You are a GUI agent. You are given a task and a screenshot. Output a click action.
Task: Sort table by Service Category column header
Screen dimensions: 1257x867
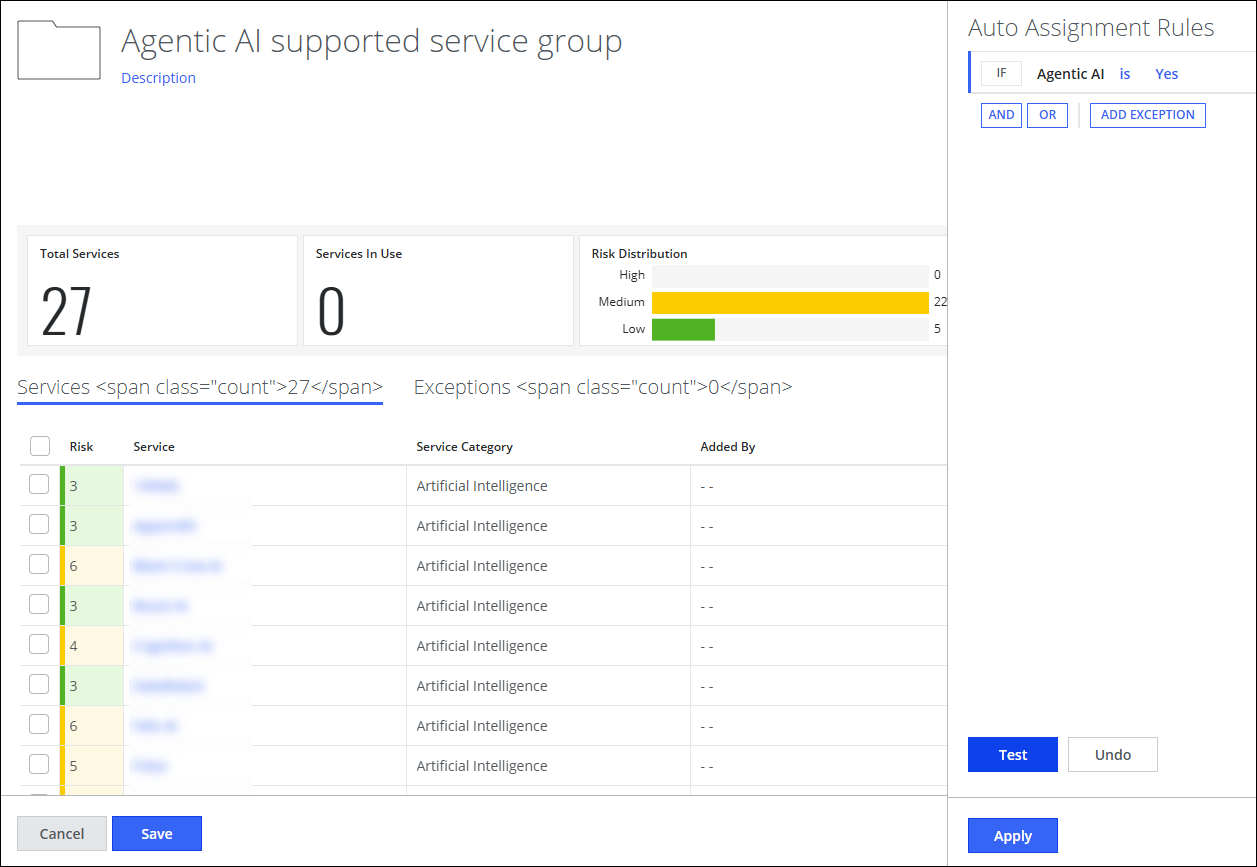click(x=464, y=447)
